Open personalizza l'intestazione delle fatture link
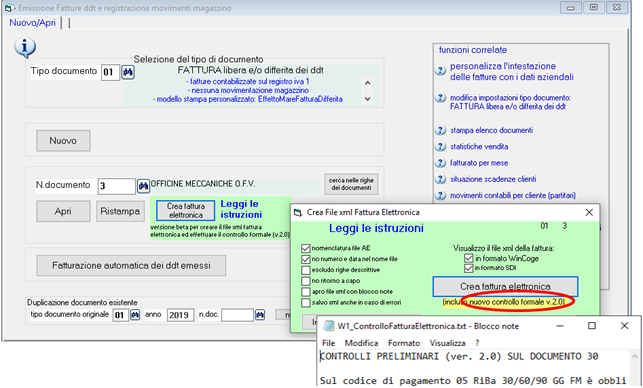Viewport: 643px width, 388px height. [512, 71]
